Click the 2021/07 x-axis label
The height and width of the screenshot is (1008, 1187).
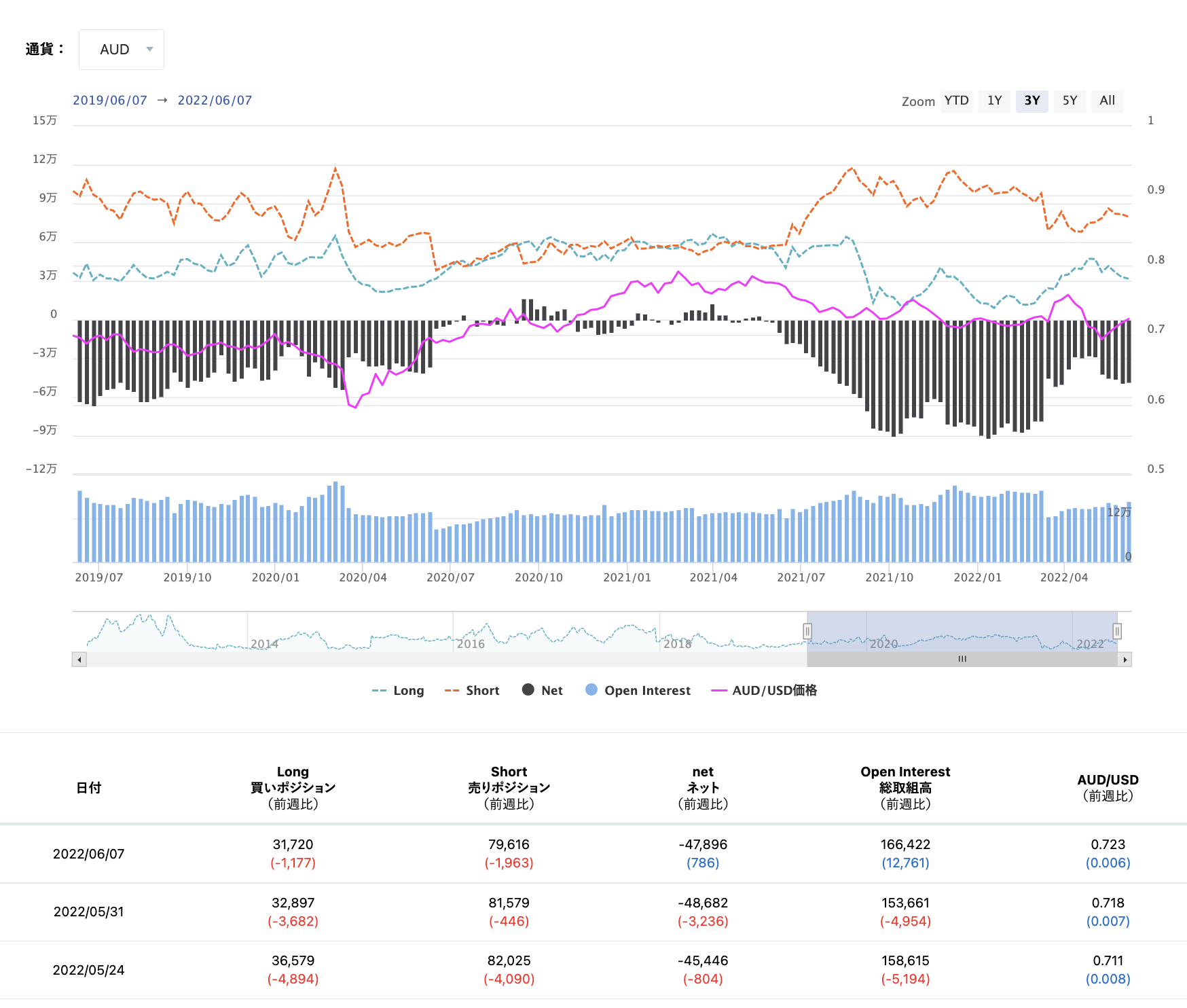click(x=801, y=578)
